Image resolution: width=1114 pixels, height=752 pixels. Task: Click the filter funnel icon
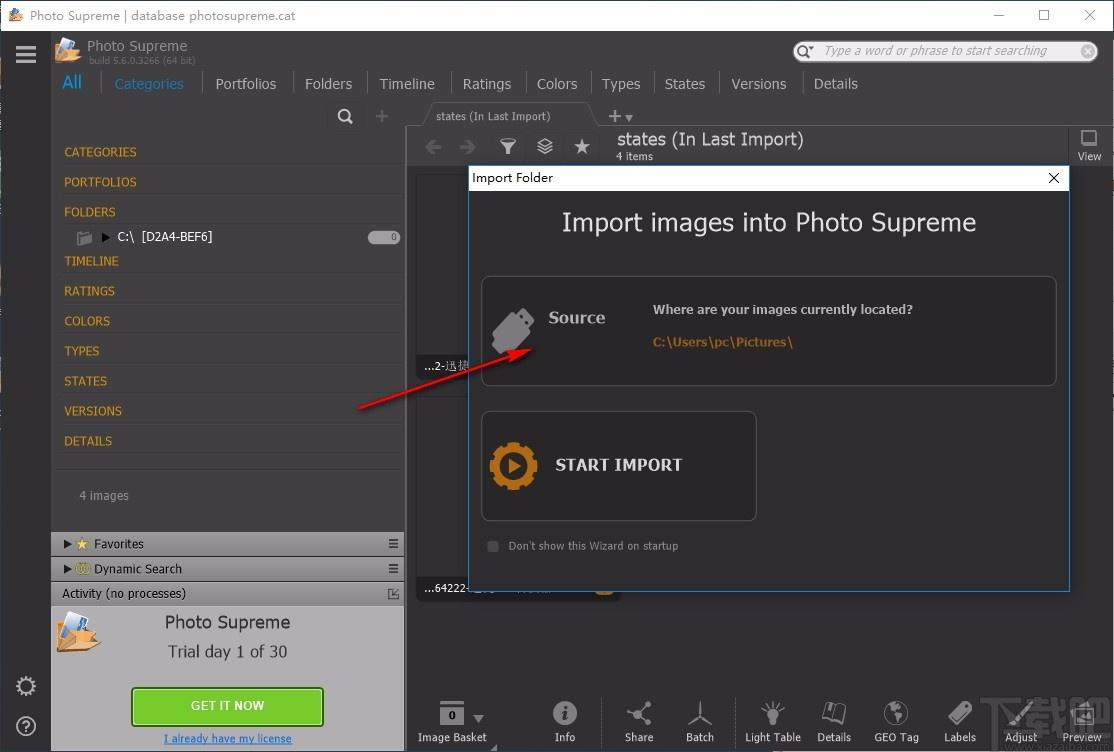point(507,146)
